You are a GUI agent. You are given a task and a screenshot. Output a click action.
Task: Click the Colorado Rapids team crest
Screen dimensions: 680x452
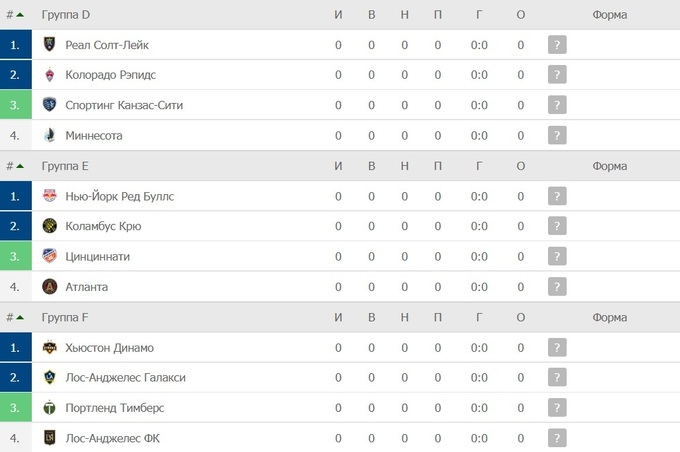(50, 75)
